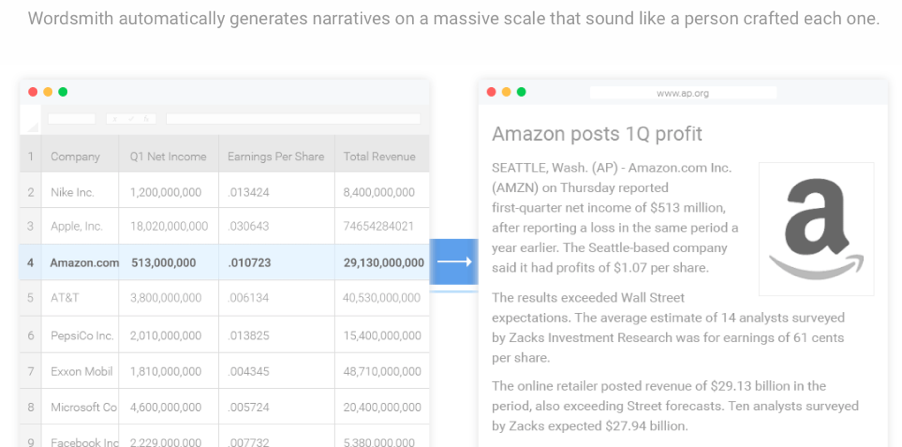Click the red close dot on spreadsheet window
Image resolution: width=902 pixels, height=447 pixels.
click(x=33, y=92)
